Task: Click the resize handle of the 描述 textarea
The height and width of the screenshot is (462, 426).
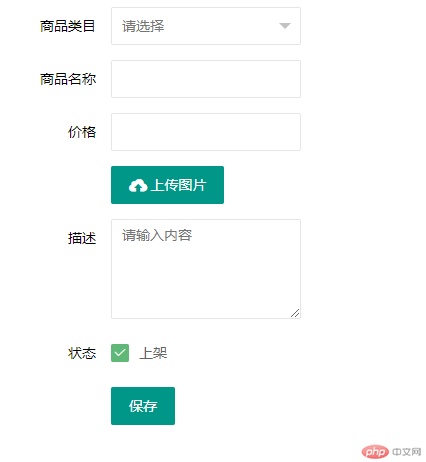Action: (295, 313)
